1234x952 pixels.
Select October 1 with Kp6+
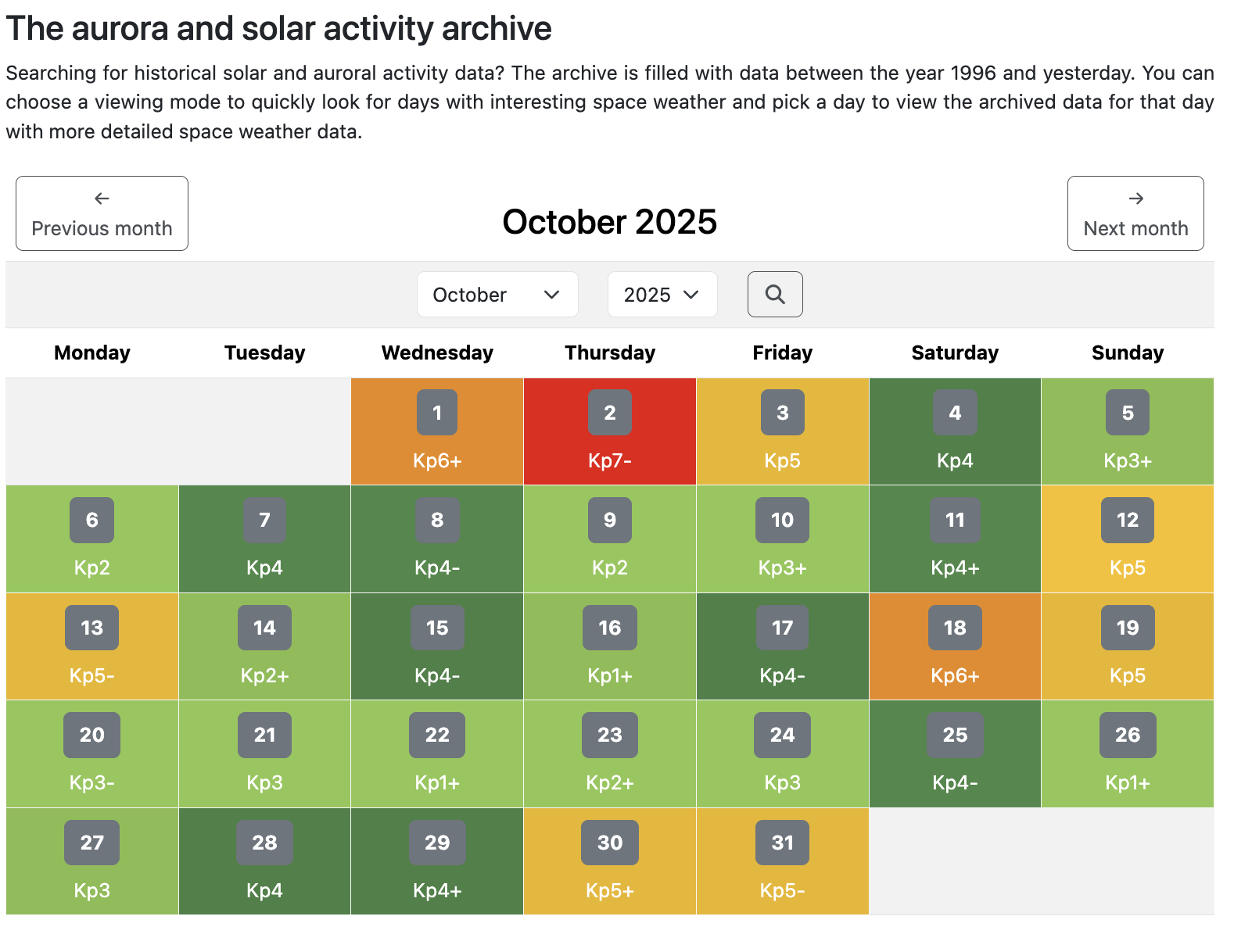click(x=437, y=431)
